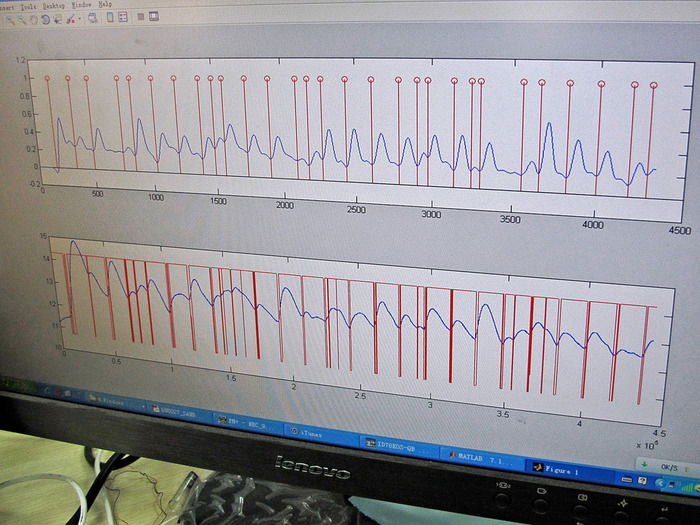700x525 pixels.
Task: Click the last red circle marker in top plot
Action: pos(654,85)
